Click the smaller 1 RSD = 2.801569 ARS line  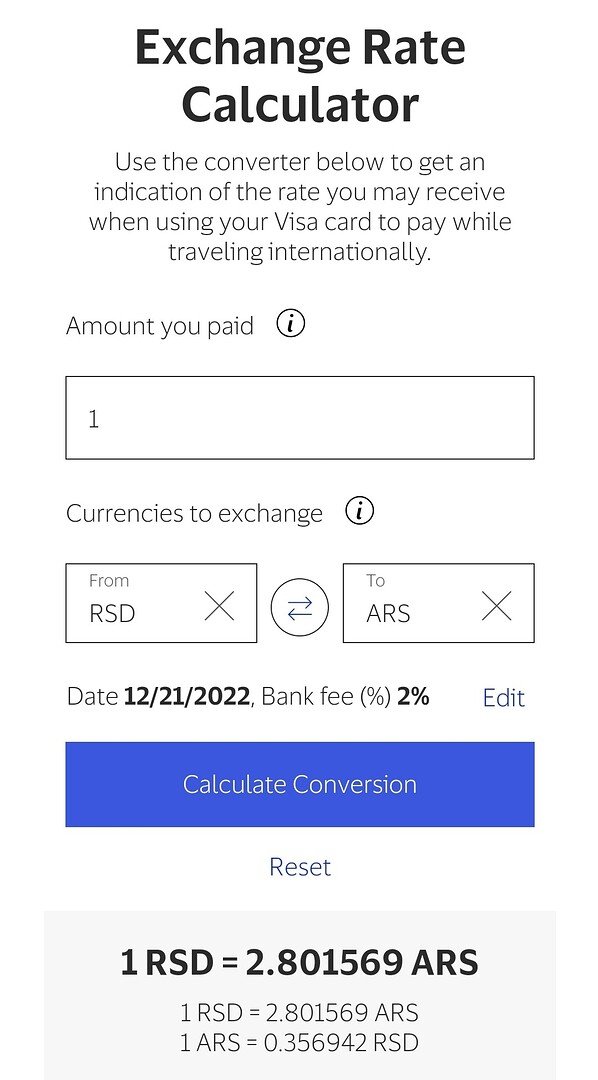click(x=299, y=1012)
